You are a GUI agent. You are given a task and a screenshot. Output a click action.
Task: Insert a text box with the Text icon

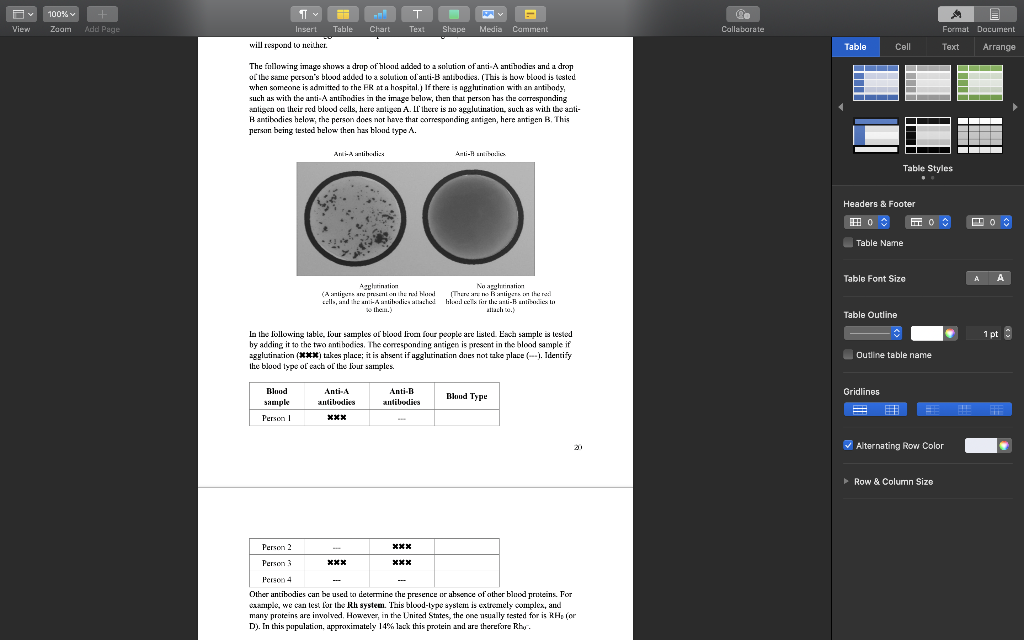click(417, 13)
